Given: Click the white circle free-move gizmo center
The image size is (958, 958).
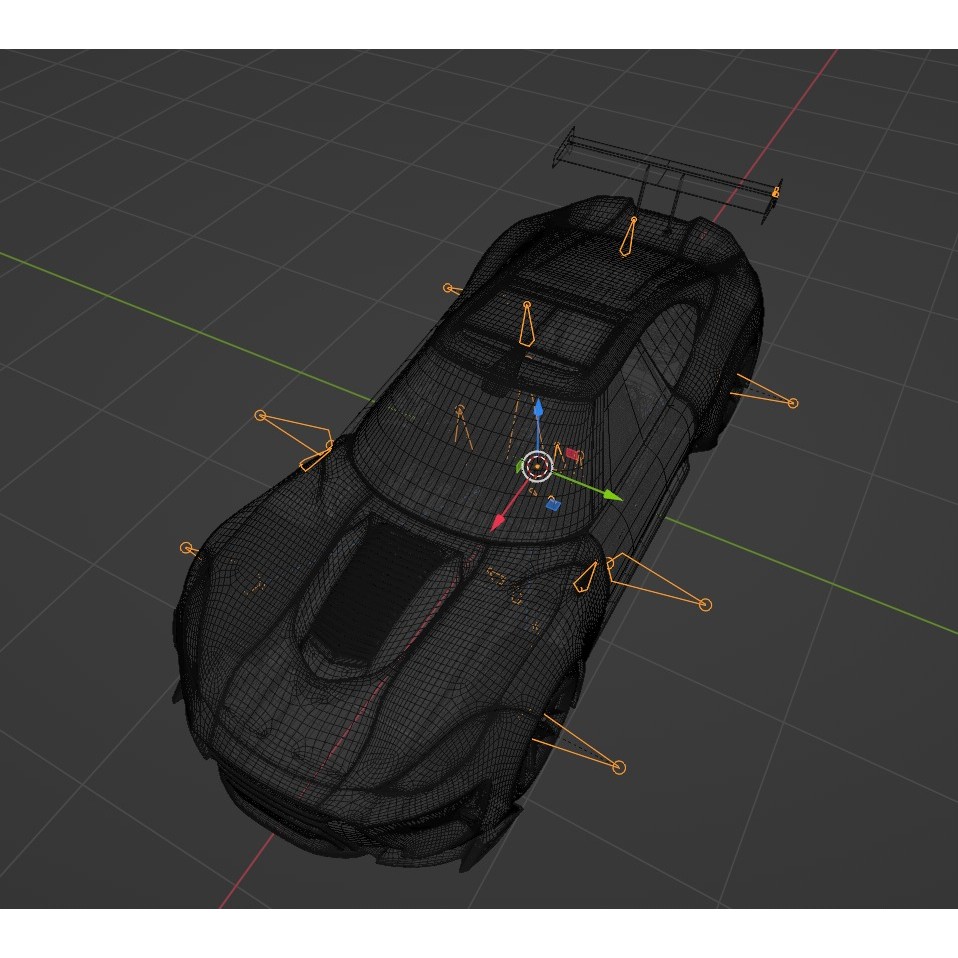Looking at the screenshot, I should 538,467.
